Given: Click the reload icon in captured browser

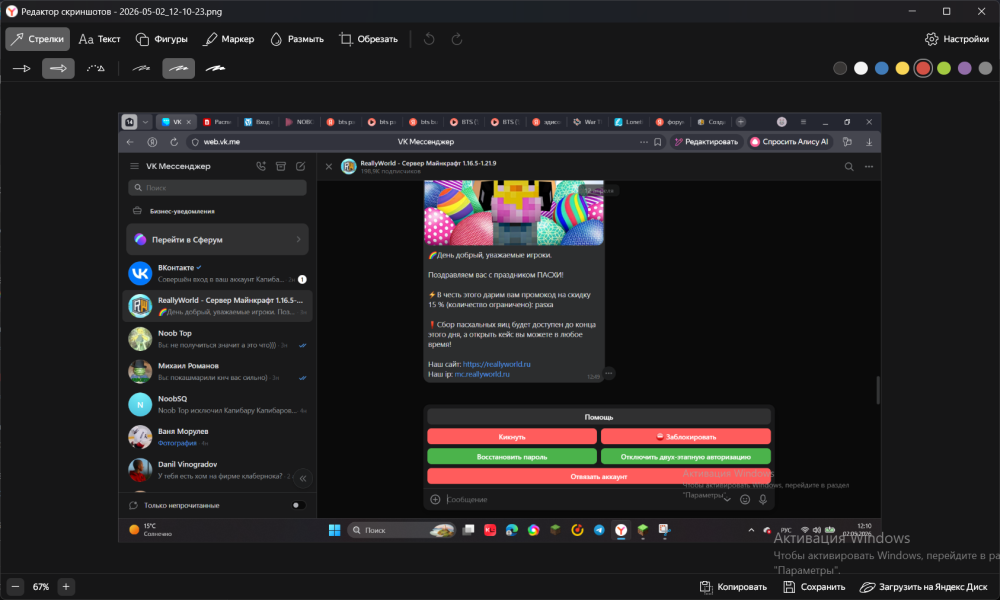Looking at the screenshot, I should 173,142.
